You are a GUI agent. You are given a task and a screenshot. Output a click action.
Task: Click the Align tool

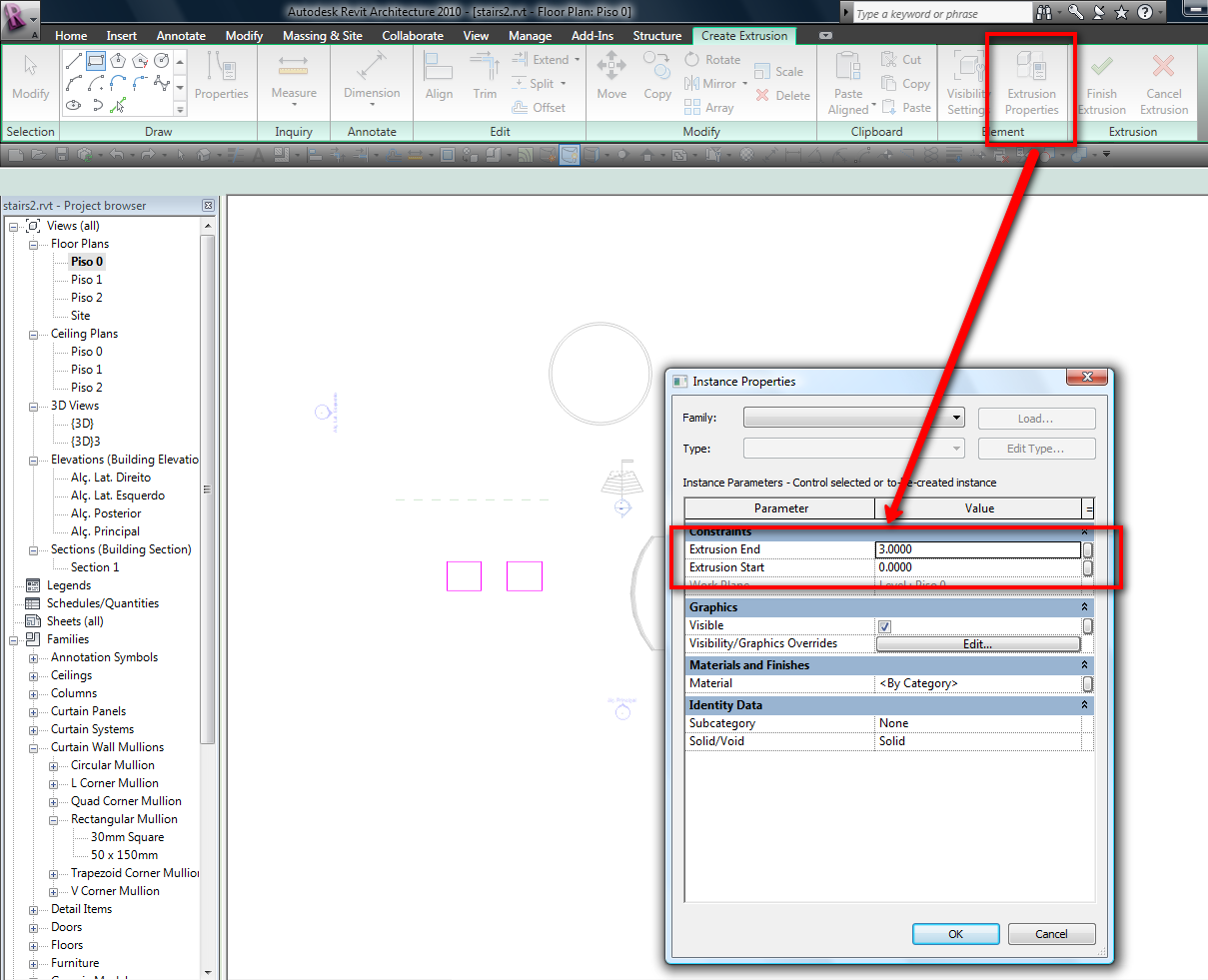point(439,77)
